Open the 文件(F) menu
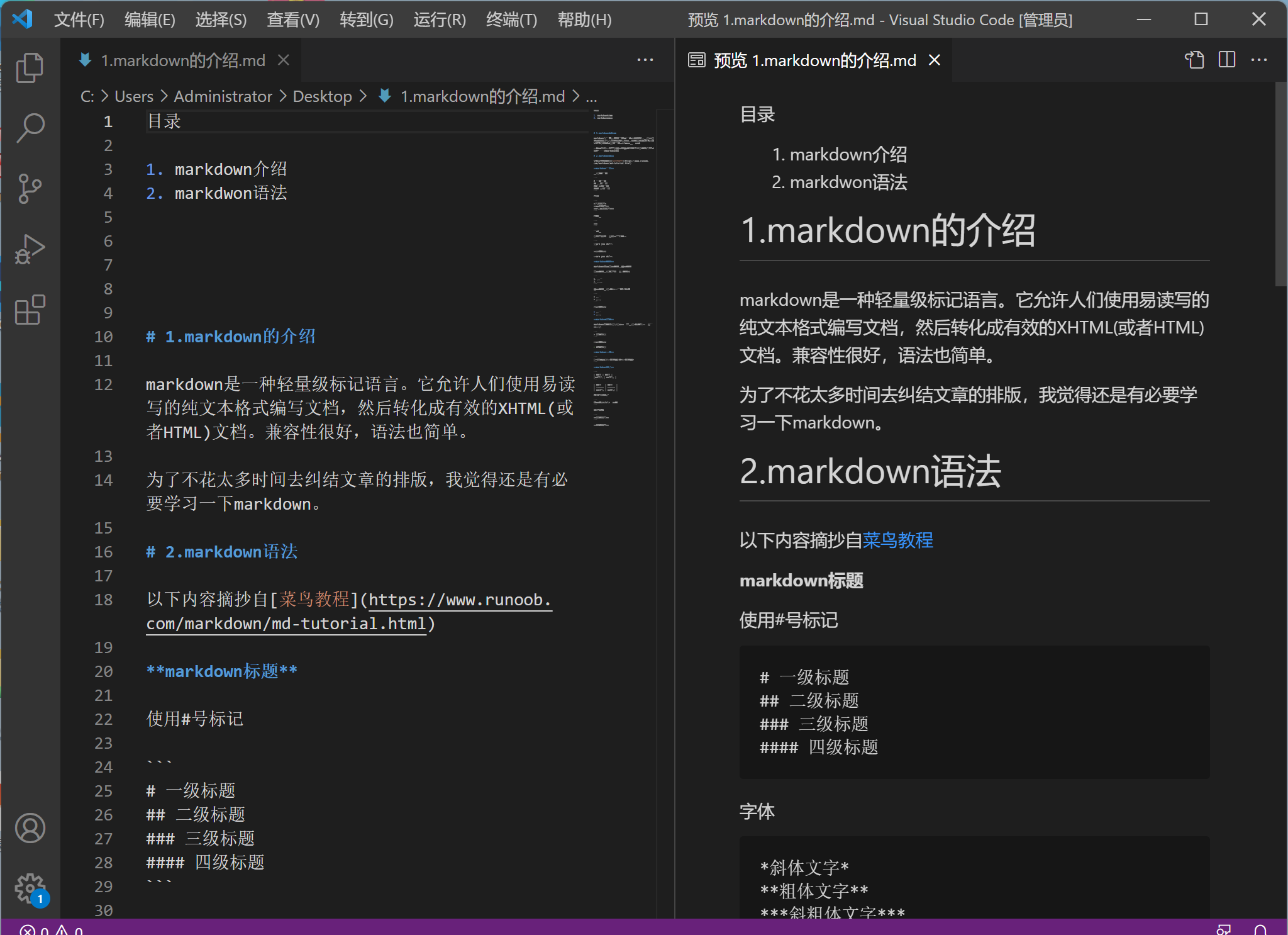This screenshot has height=935, width=1288. 79,20
